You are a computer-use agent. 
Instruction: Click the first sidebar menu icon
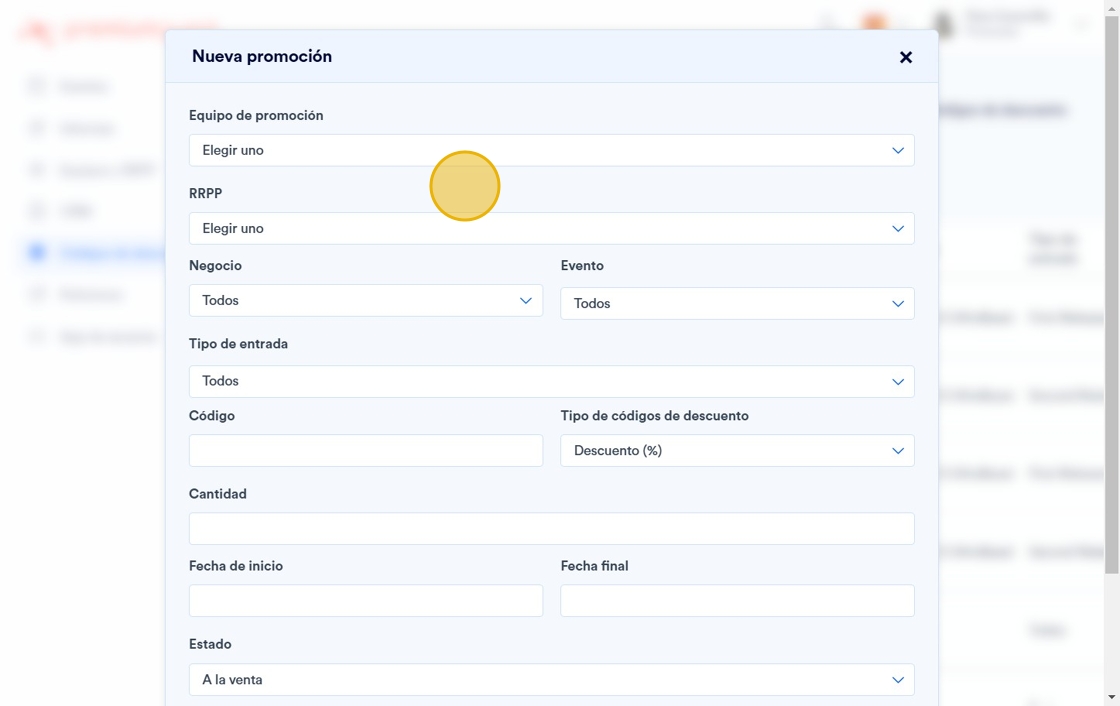(37, 86)
